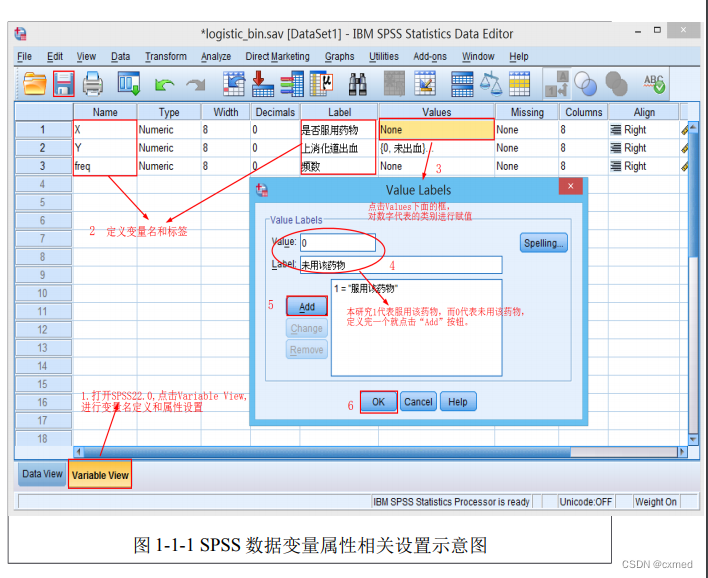
Task: Switch to Variable View tab
Action: [x=100, y=475]
